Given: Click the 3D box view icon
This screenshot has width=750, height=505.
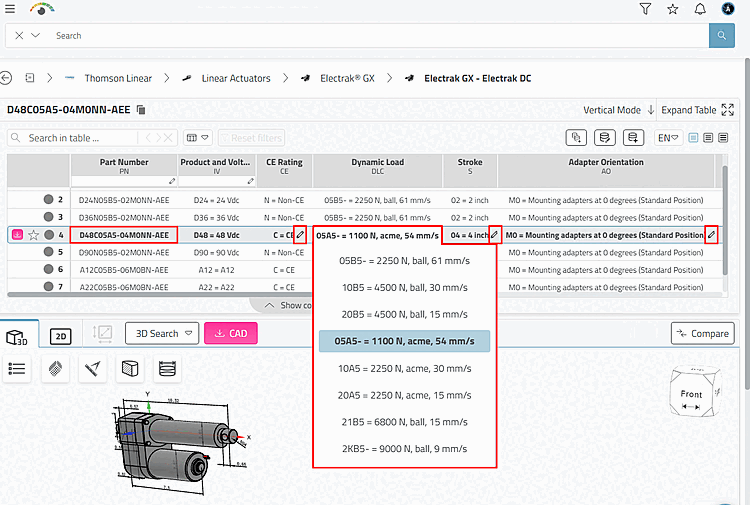Looking at the screenshot, I should [x=130, y=369].
